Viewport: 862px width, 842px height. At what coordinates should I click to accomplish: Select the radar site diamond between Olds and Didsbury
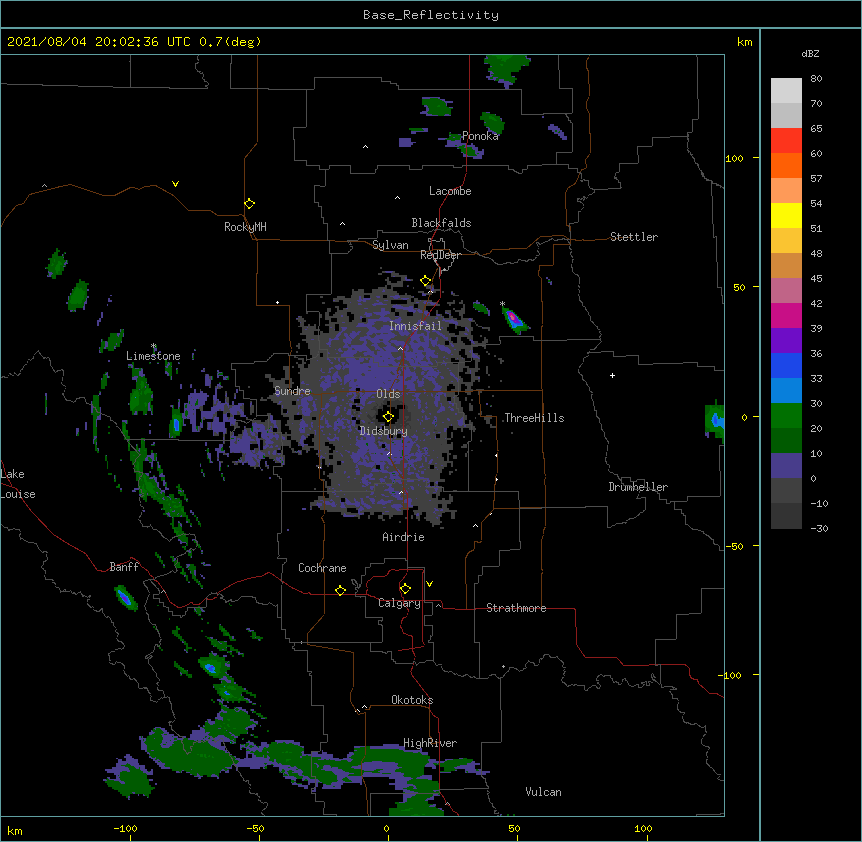tap(388, 417)
